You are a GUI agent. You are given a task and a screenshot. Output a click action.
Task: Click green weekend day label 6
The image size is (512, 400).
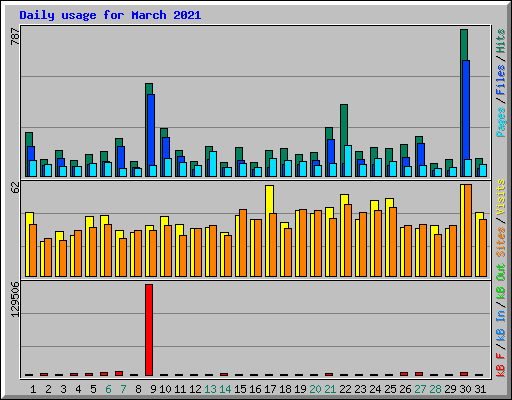click(x=108, y=389)
